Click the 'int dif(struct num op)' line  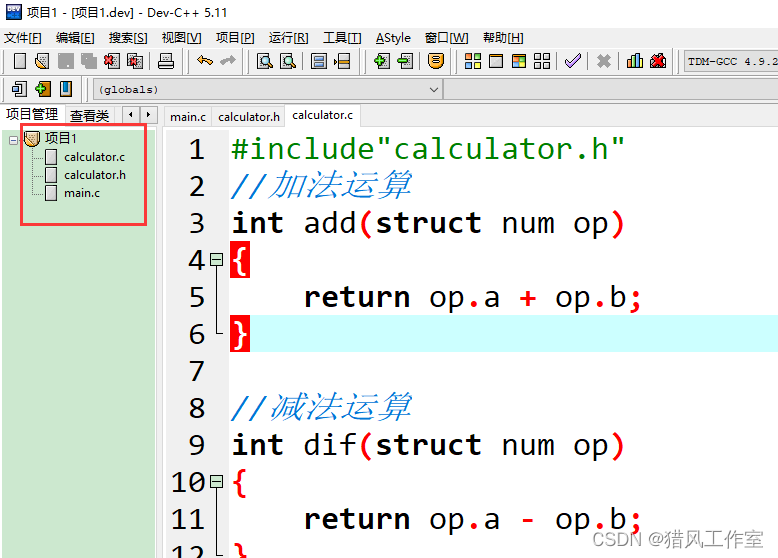(x=427, y=444)
